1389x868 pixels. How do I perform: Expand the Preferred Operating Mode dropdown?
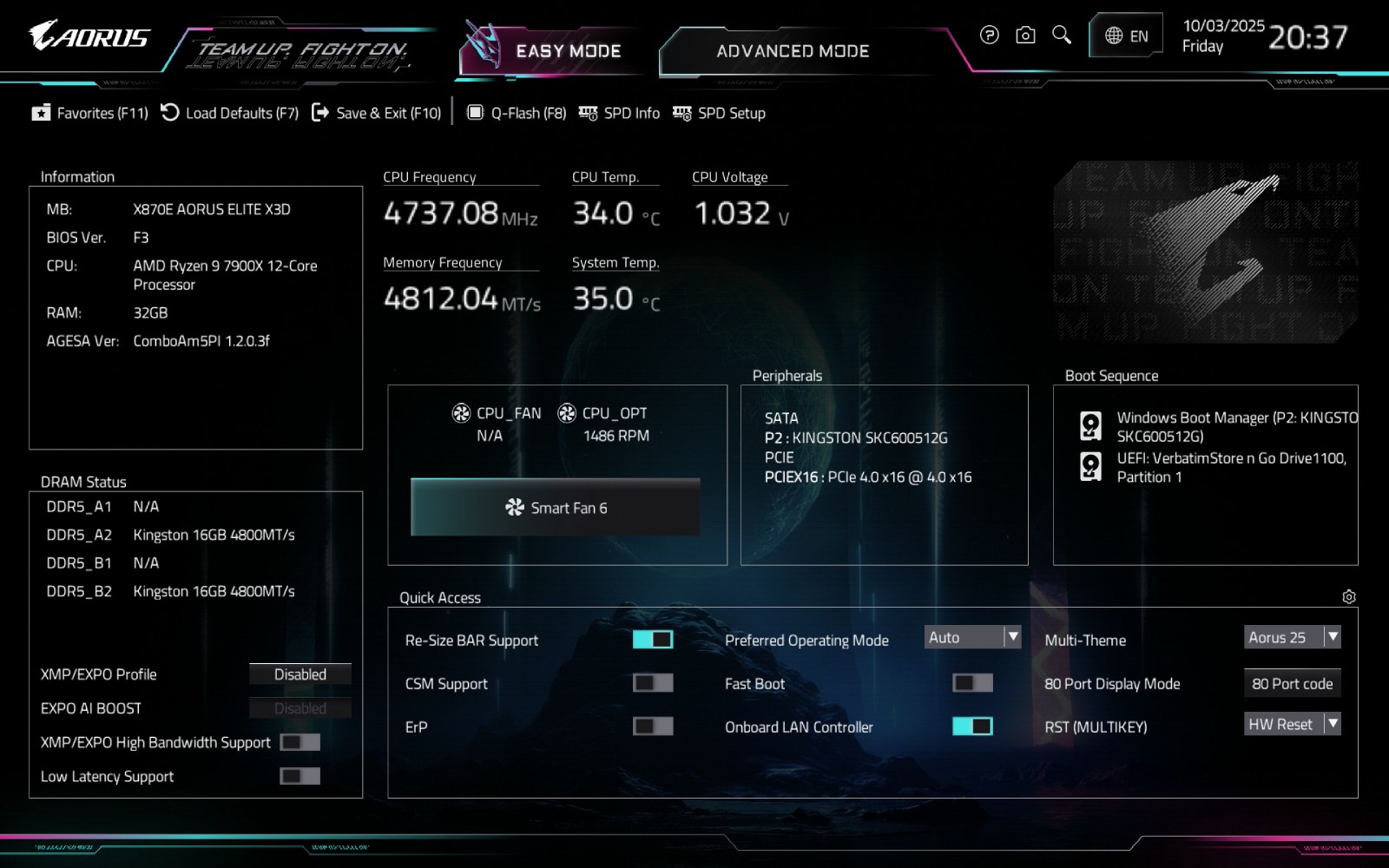[972, 637]
